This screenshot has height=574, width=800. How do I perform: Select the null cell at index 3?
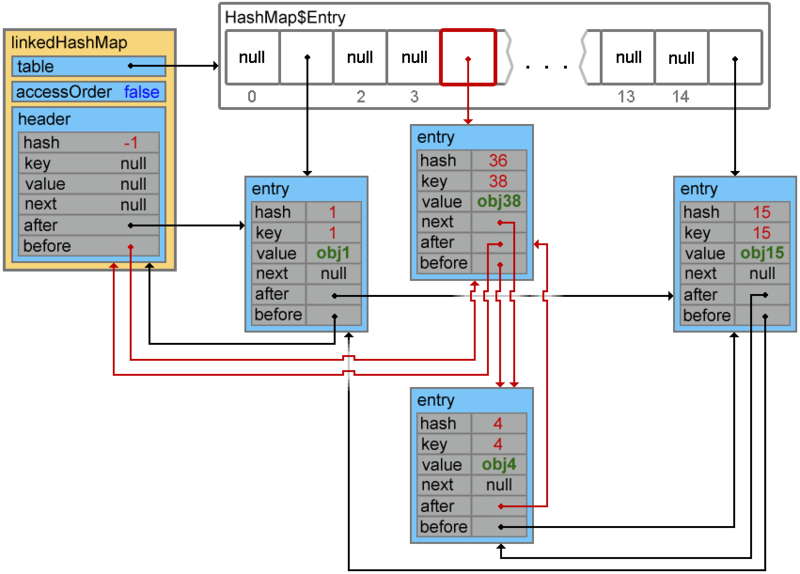point(414,57)
